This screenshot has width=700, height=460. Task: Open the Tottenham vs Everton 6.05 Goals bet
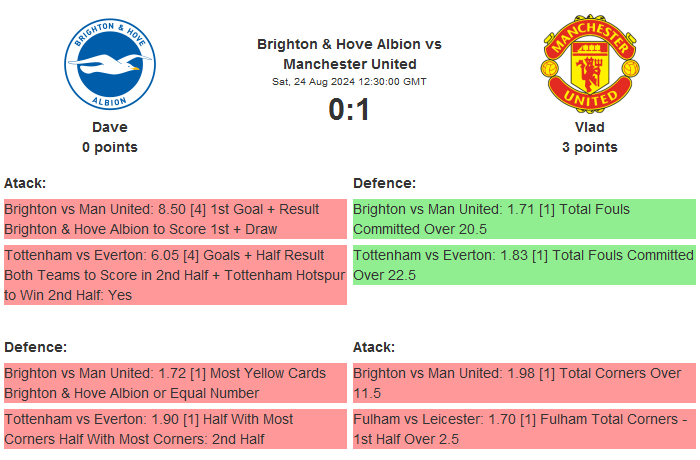175,275
